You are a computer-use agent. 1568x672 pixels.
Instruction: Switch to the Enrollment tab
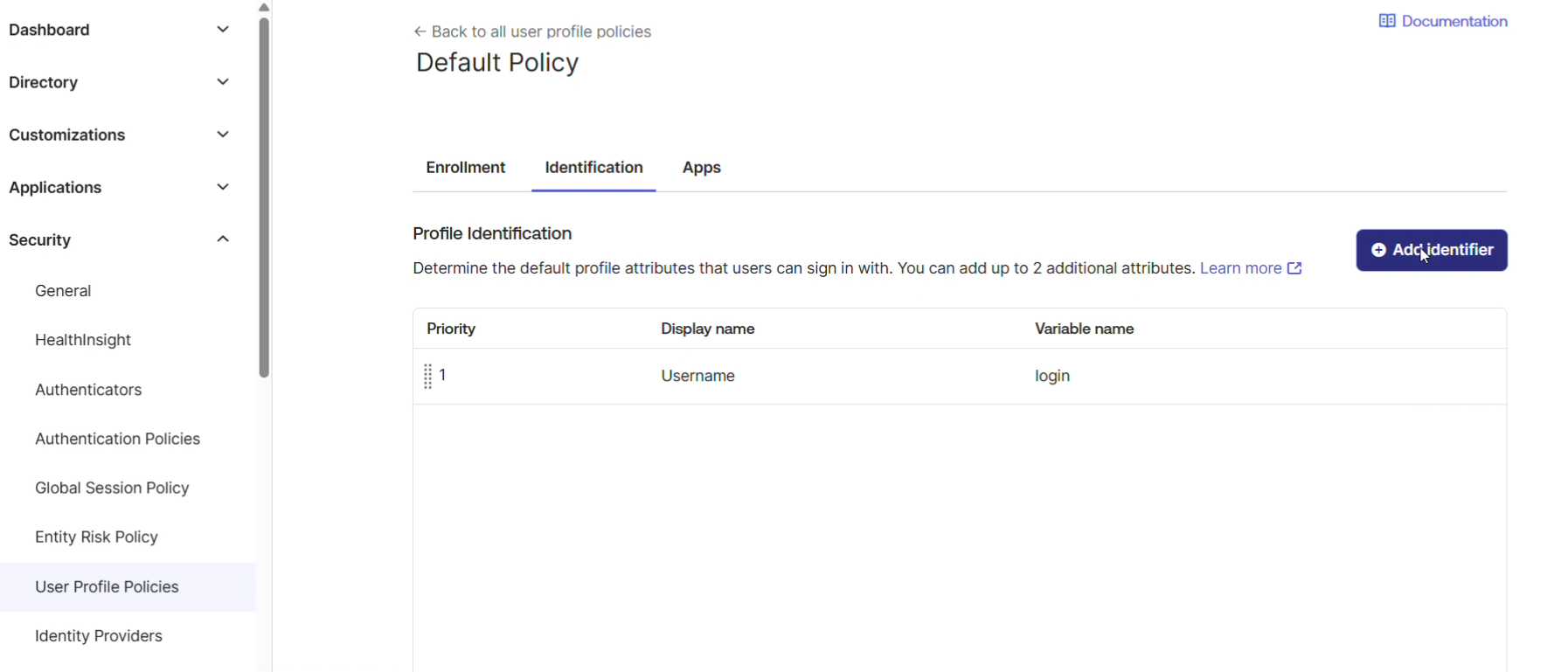pyautogui.click(x=465, y=168)
